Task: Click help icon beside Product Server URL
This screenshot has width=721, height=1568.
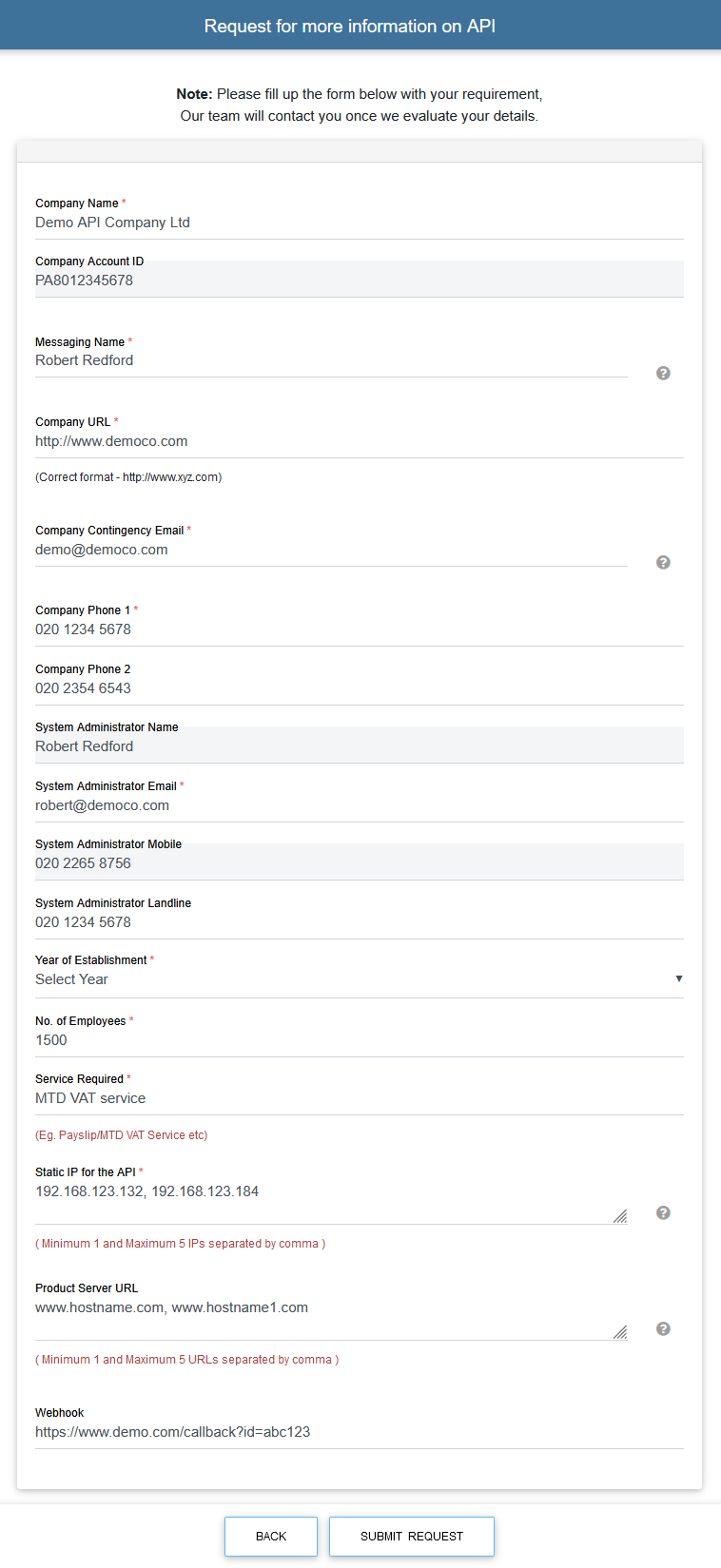Action: pos(663,1329)
